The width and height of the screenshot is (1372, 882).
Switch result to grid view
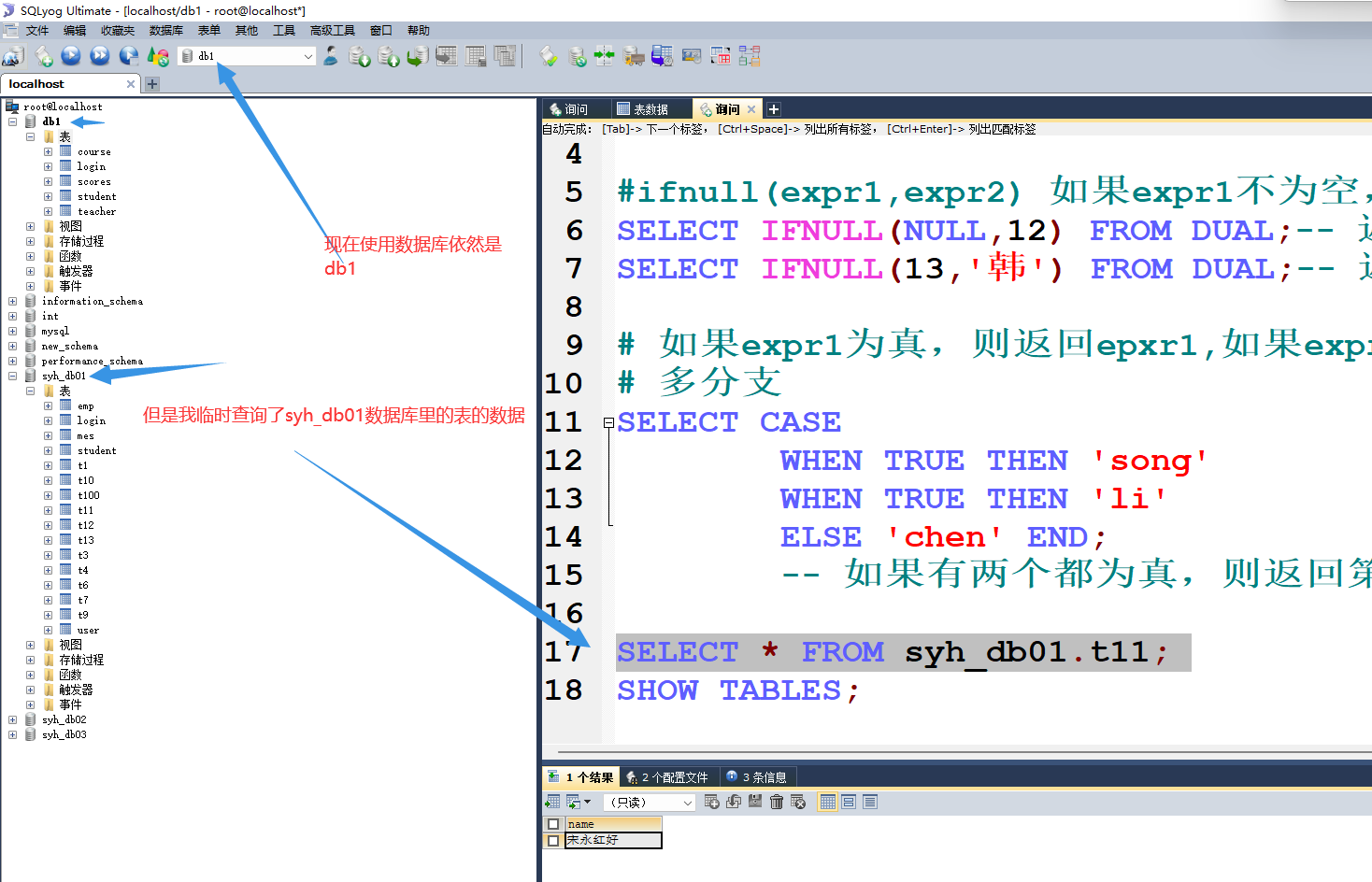click(x=827, y=802)
